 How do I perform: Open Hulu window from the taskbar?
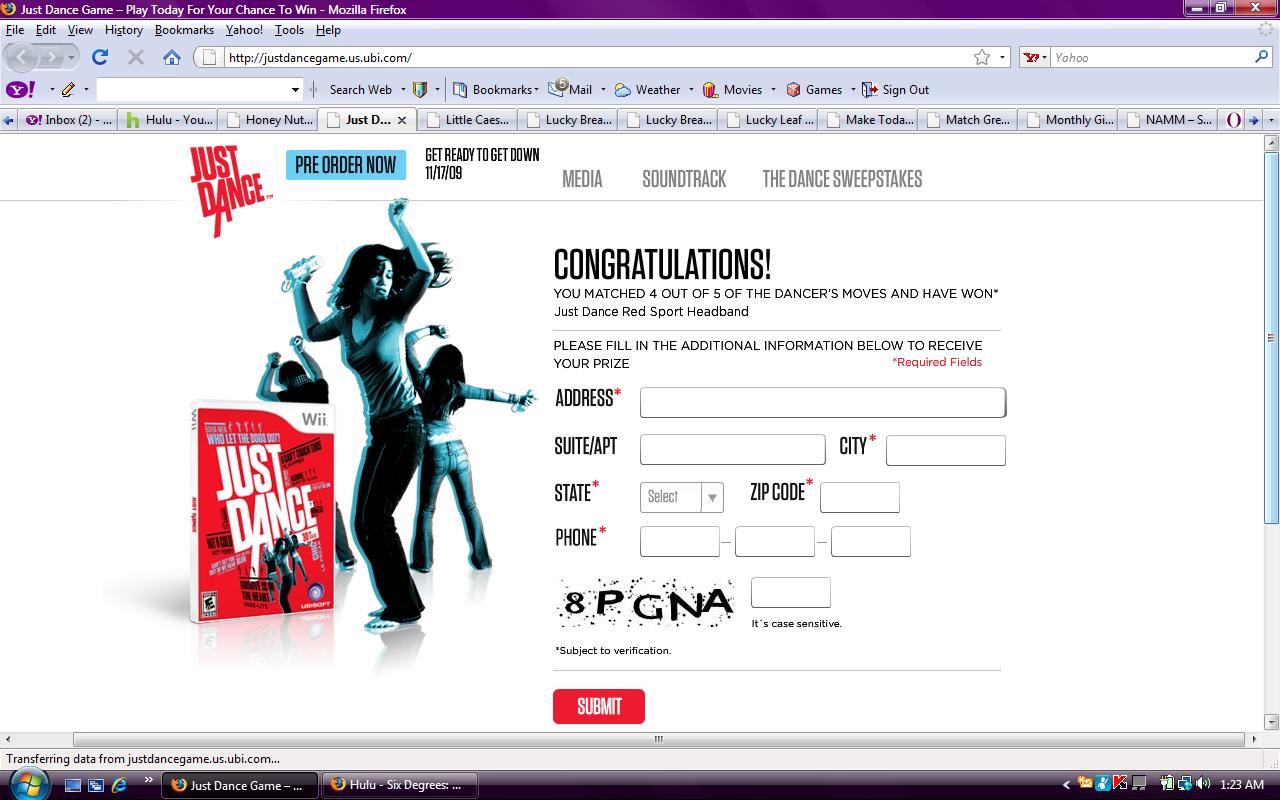(396, 785)
